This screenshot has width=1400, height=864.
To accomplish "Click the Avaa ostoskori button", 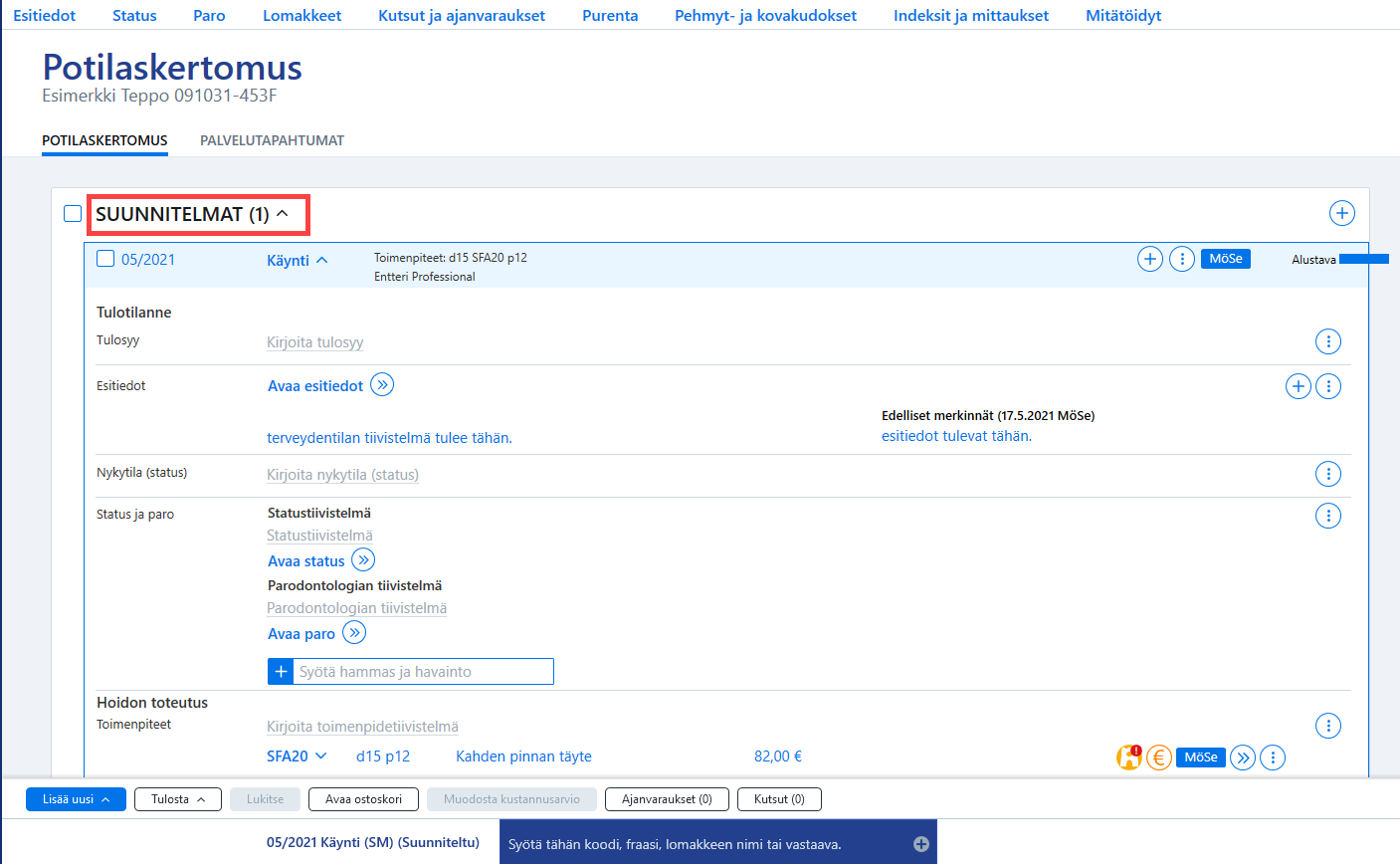I will [364, 799].
